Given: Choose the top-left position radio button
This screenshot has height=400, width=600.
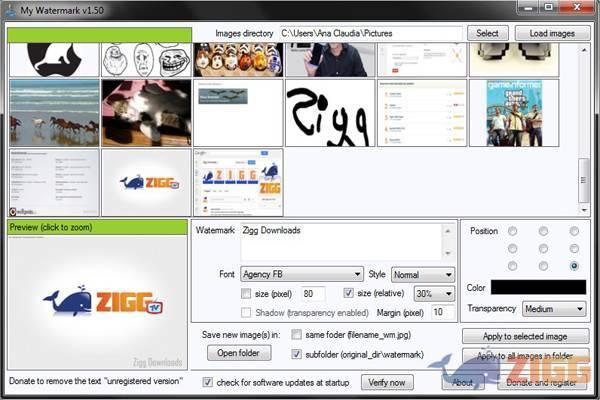Looking at the screenshot, I should pyautogui.click(x=512, y=231).
